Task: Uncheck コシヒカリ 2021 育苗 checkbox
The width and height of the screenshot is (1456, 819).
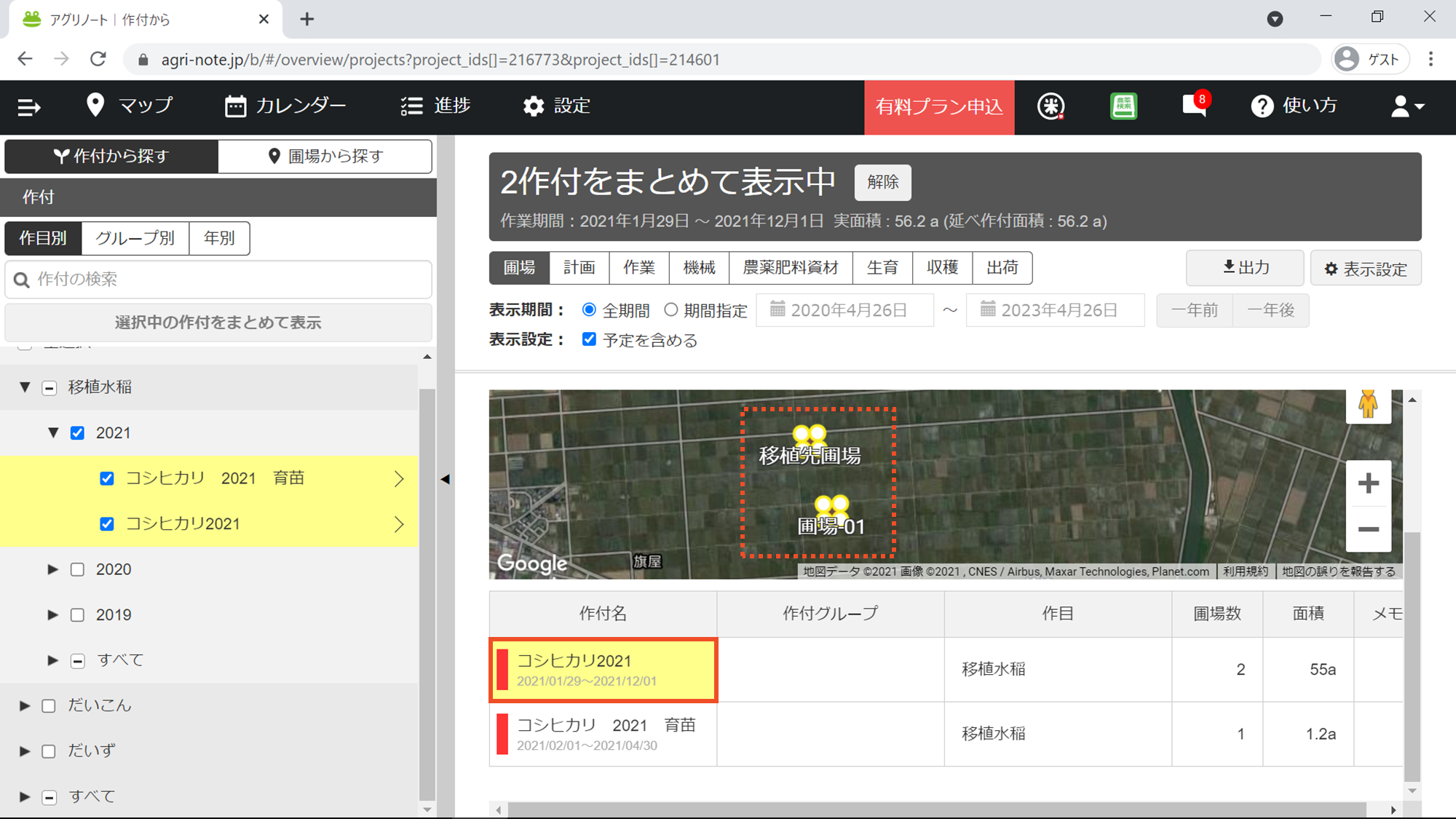Action: [107, 478]
